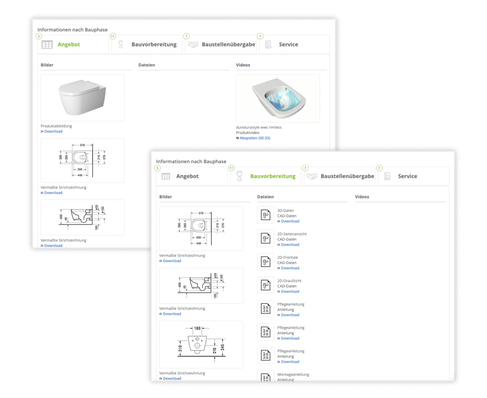Open the Angebot tab in the back panel
The image size is (487, 398).
click(73, 45)
